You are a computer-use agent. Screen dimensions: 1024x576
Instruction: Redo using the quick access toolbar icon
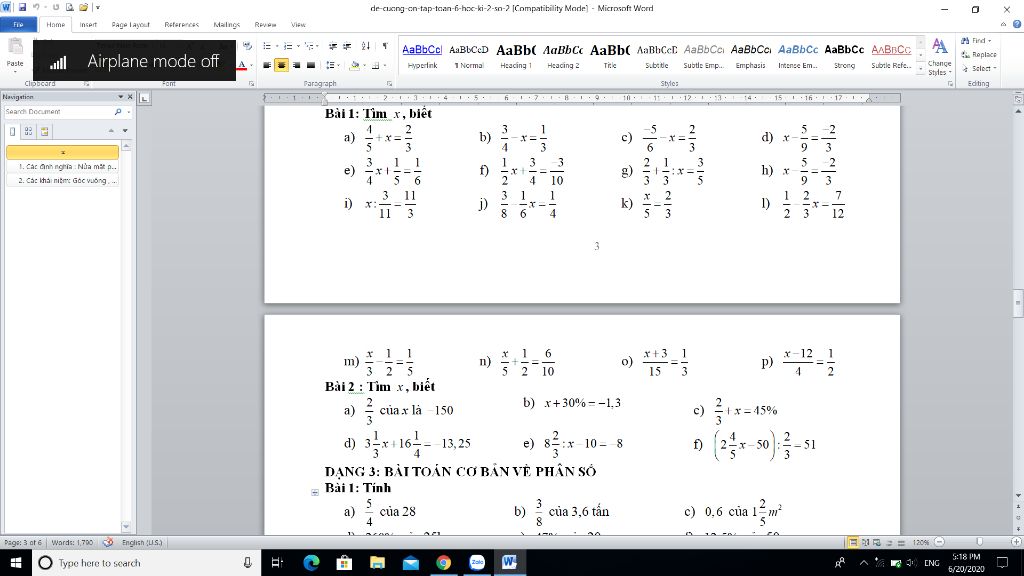pos(56,8)
